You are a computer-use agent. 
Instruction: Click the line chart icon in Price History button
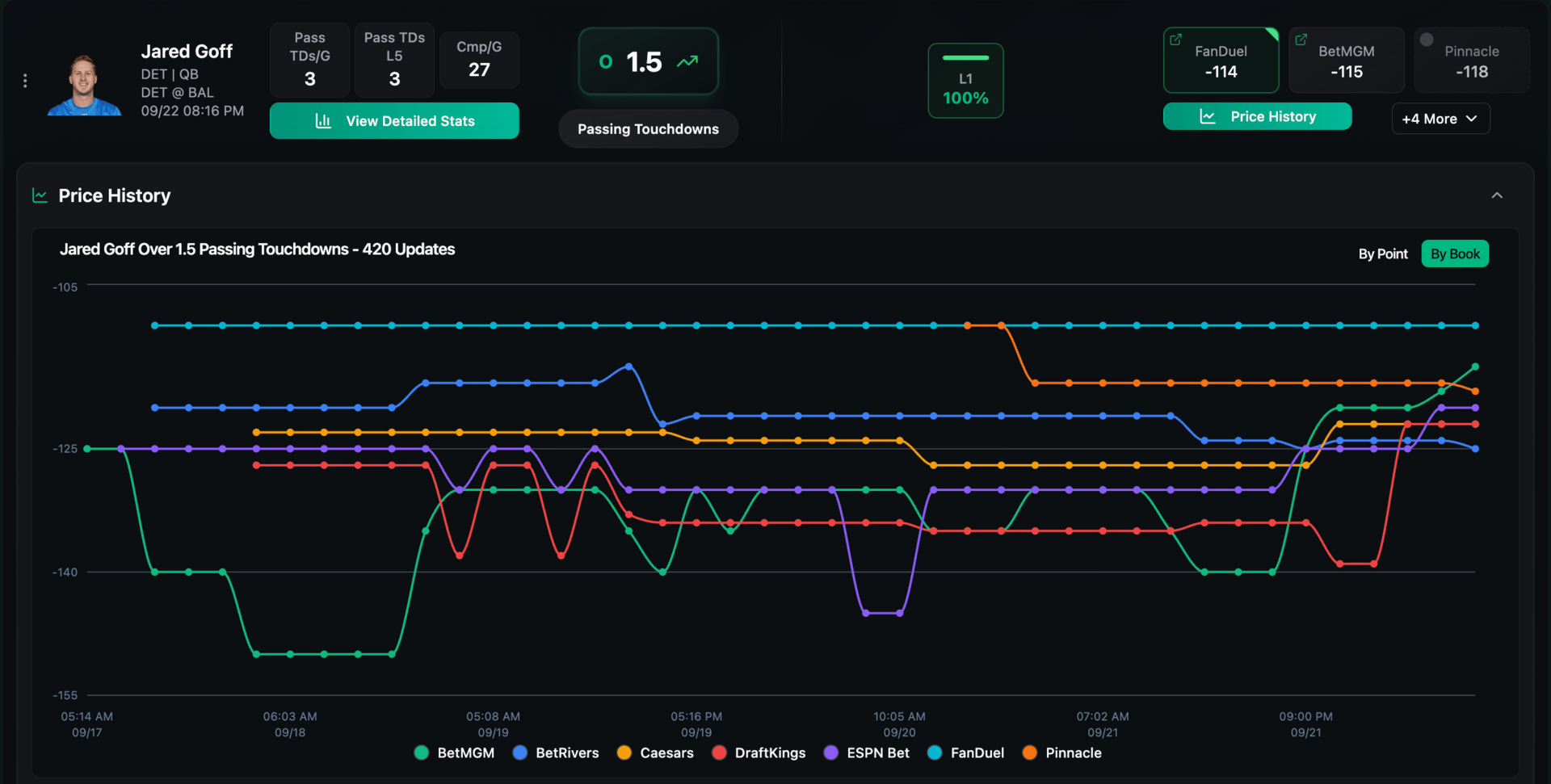point(1208,116)
